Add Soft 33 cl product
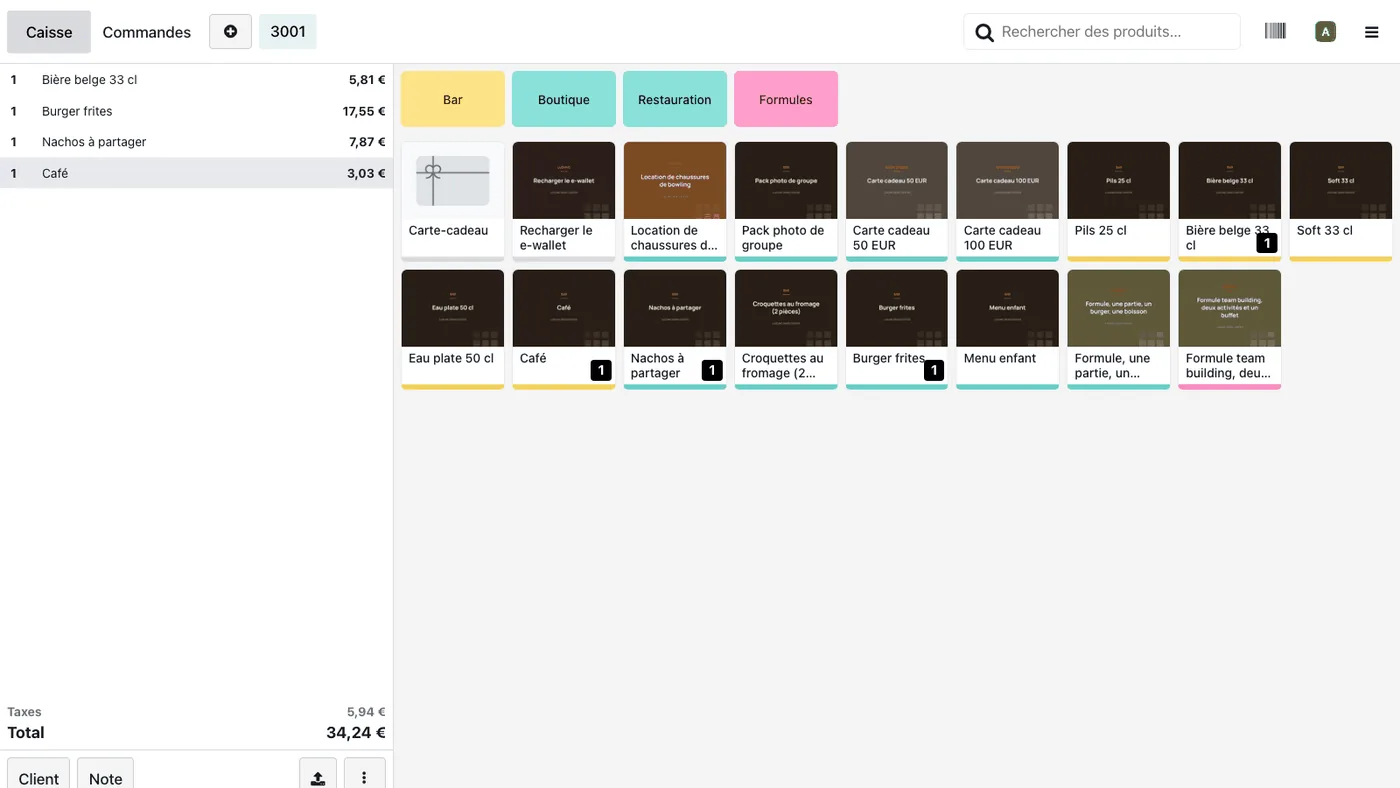 1340,201
